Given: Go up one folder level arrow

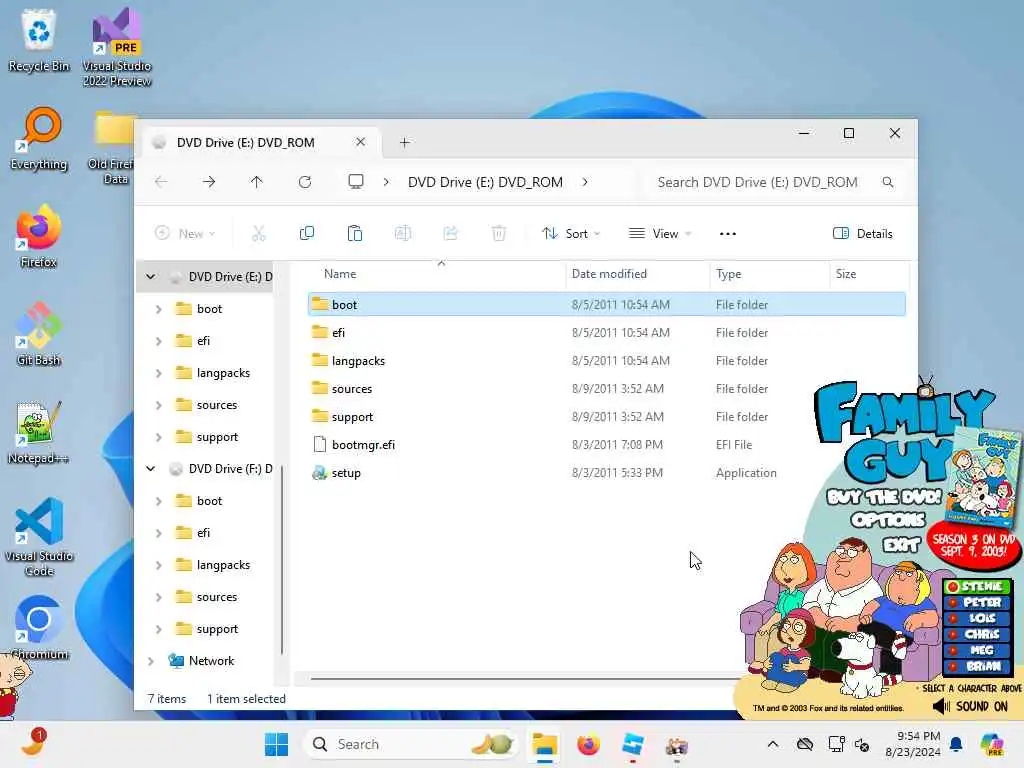Looking at the screenshot, I should coord(257,182).
